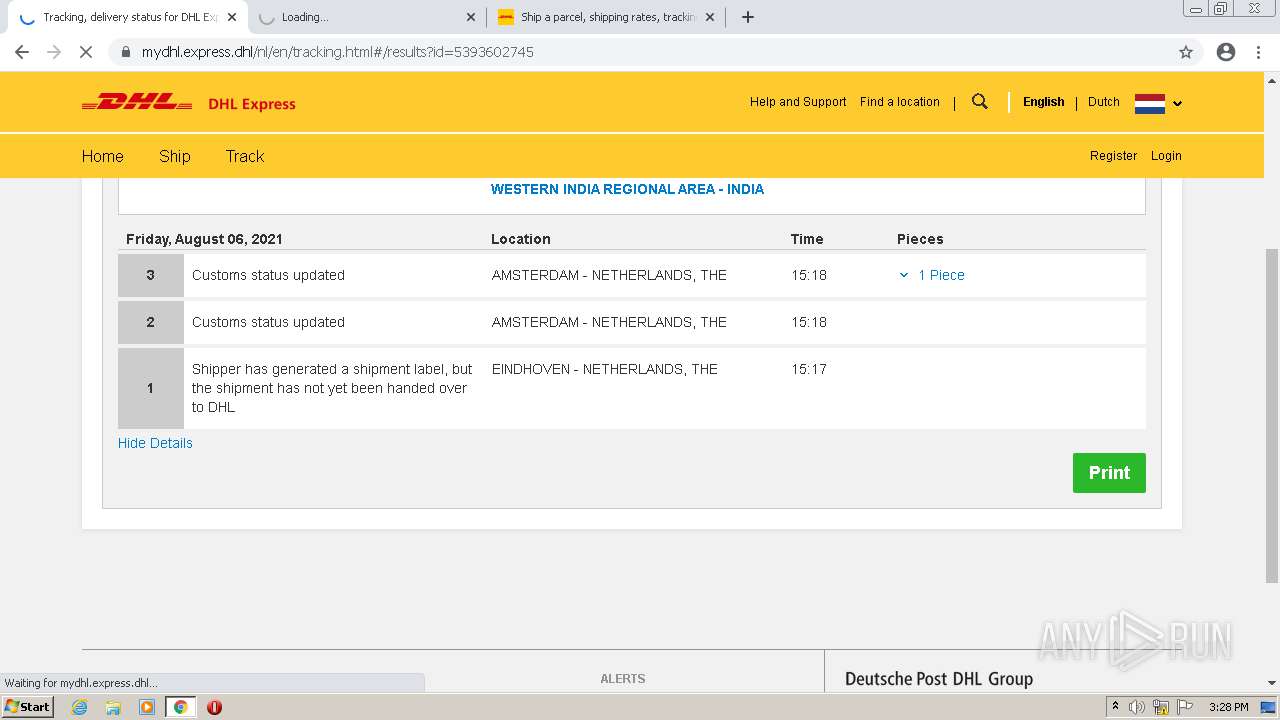Click the browser forward arrow
The image size is (1280, 720).
click(x=54, y=52)
